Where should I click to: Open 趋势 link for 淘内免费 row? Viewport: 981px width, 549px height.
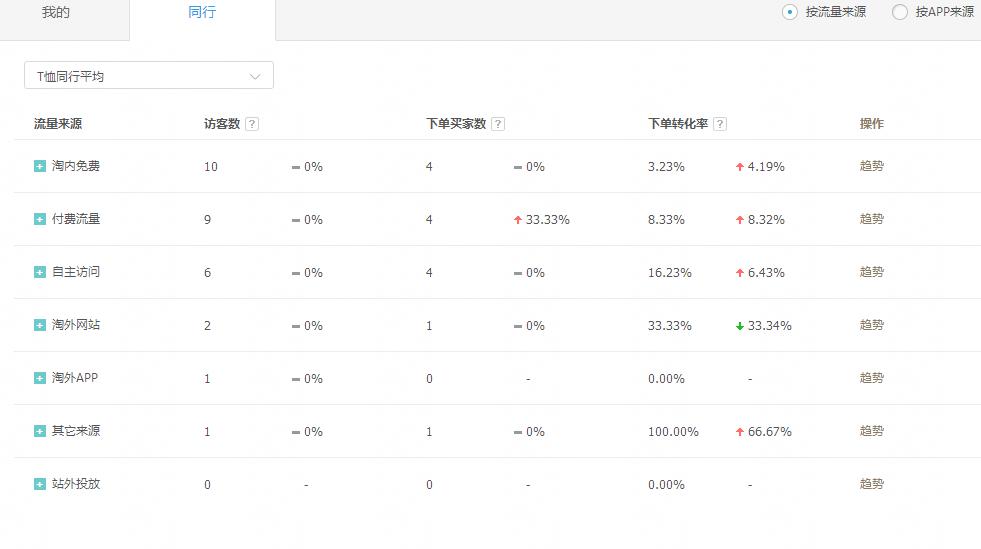click(x=871, y=166)
